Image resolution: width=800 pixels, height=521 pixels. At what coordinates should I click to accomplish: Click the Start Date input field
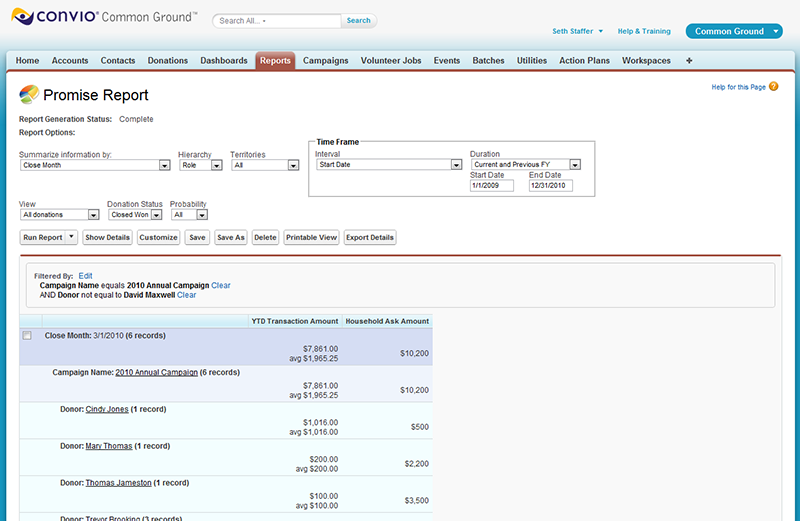pyautogui.click(x=491, y=186)
